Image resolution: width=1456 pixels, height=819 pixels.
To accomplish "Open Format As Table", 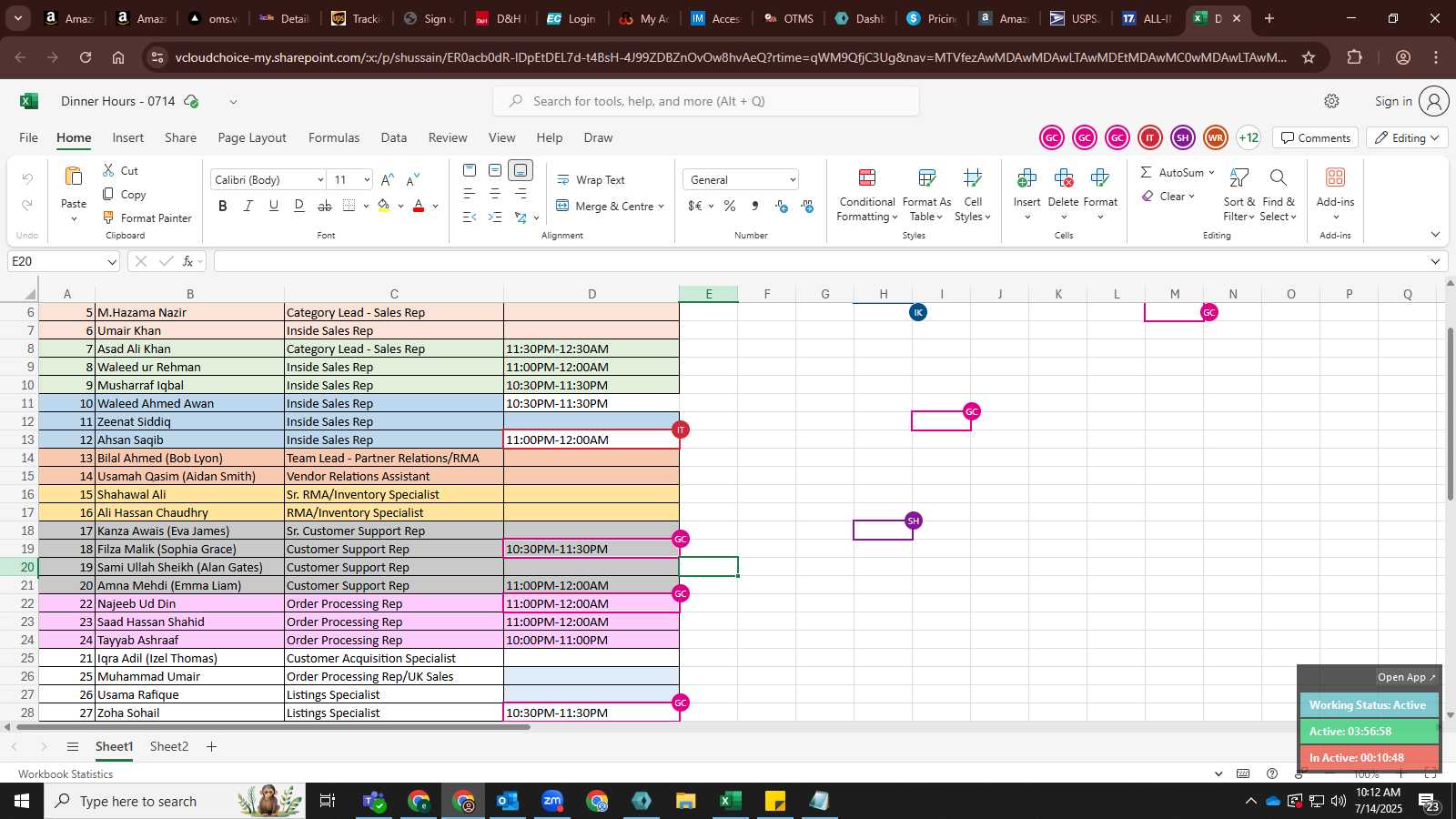I will click(926, 195).
